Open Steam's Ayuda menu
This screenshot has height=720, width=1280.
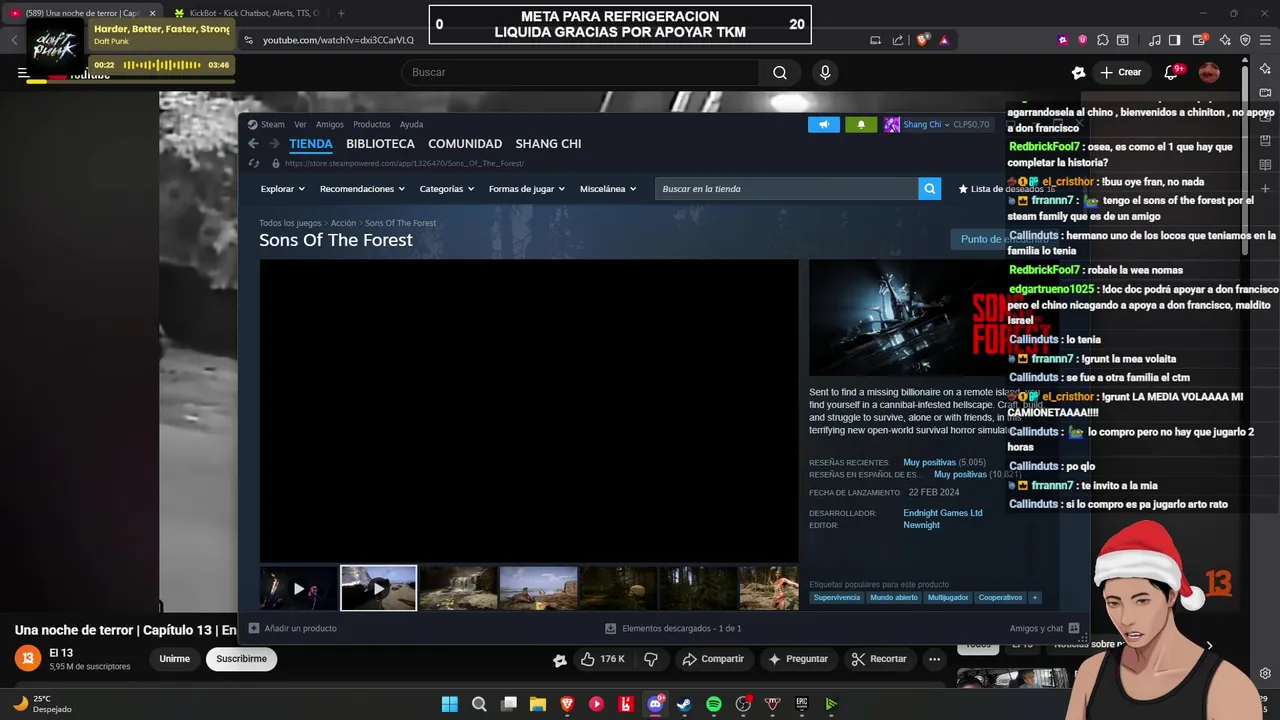click(x=412, y=125)
